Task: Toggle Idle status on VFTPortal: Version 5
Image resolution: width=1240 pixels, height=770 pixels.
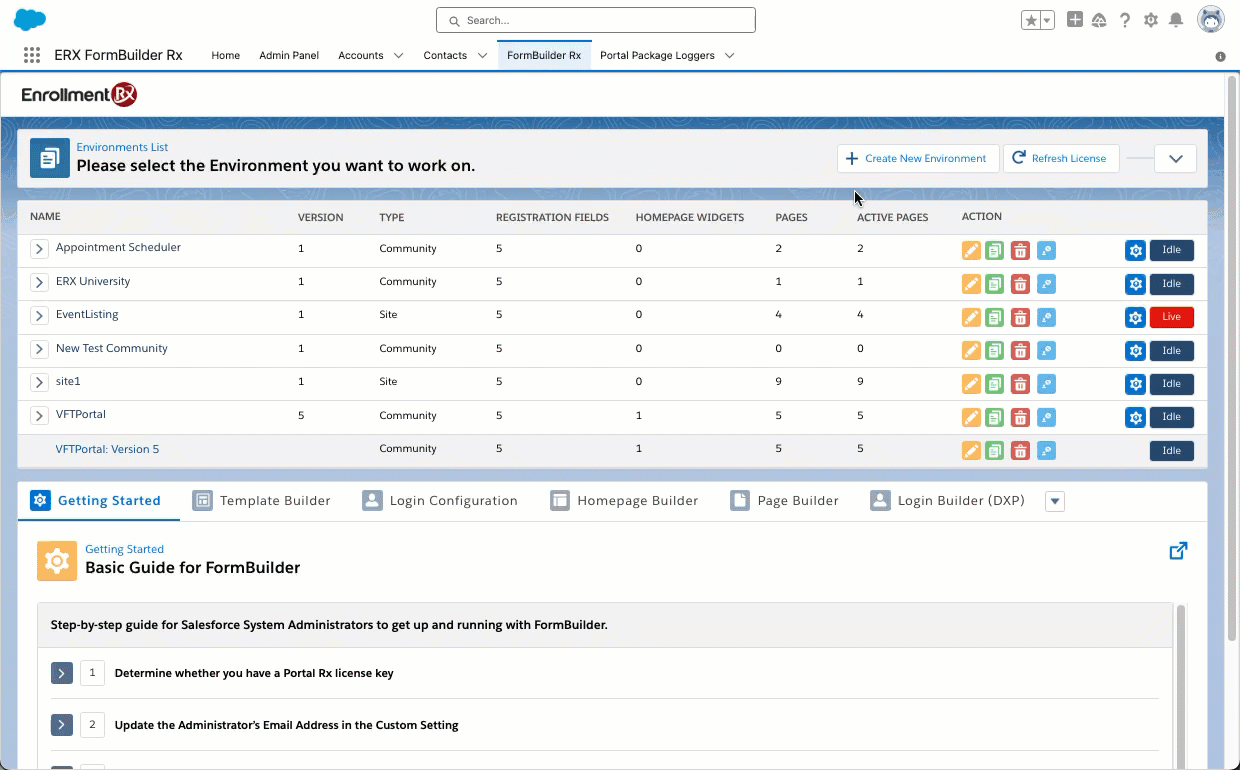Action: click(x=1171, y=451)
